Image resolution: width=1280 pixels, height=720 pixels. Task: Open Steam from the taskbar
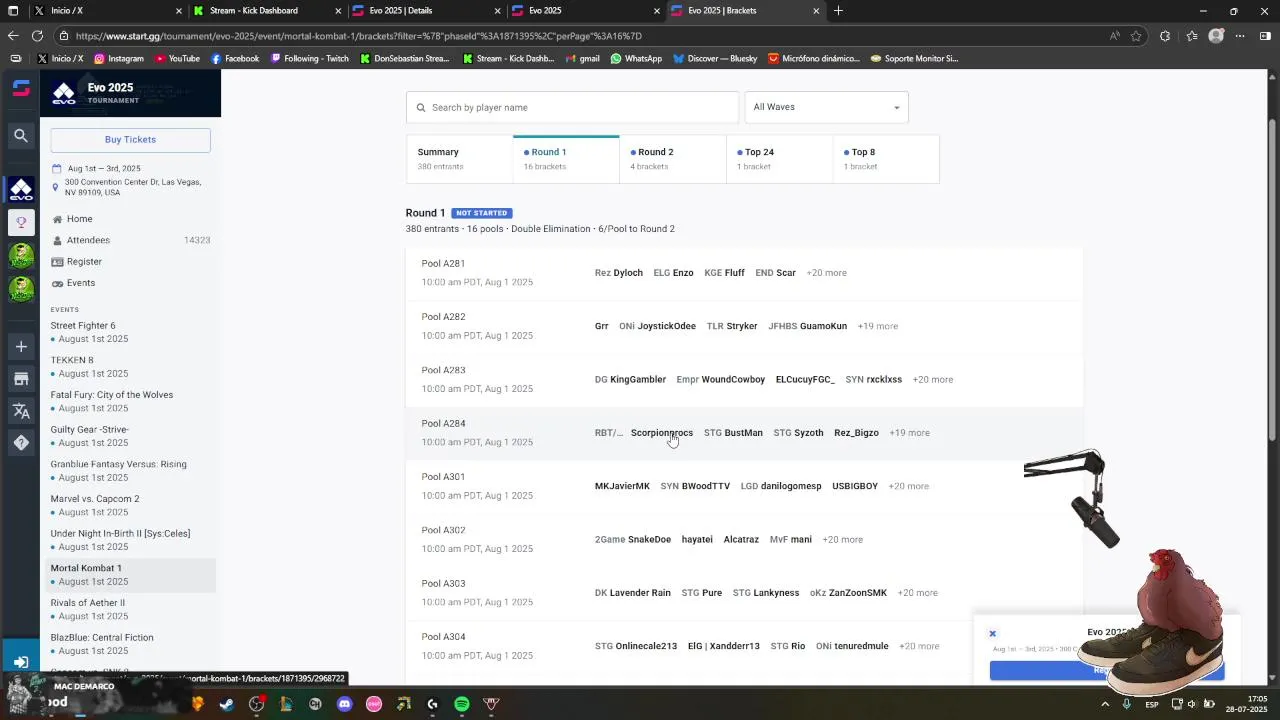pyautogui.click(x=227, y=704)
